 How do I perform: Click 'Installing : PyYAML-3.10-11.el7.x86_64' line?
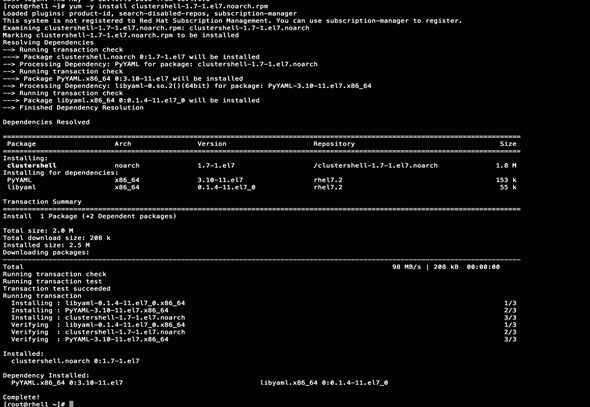coord(90,310)
